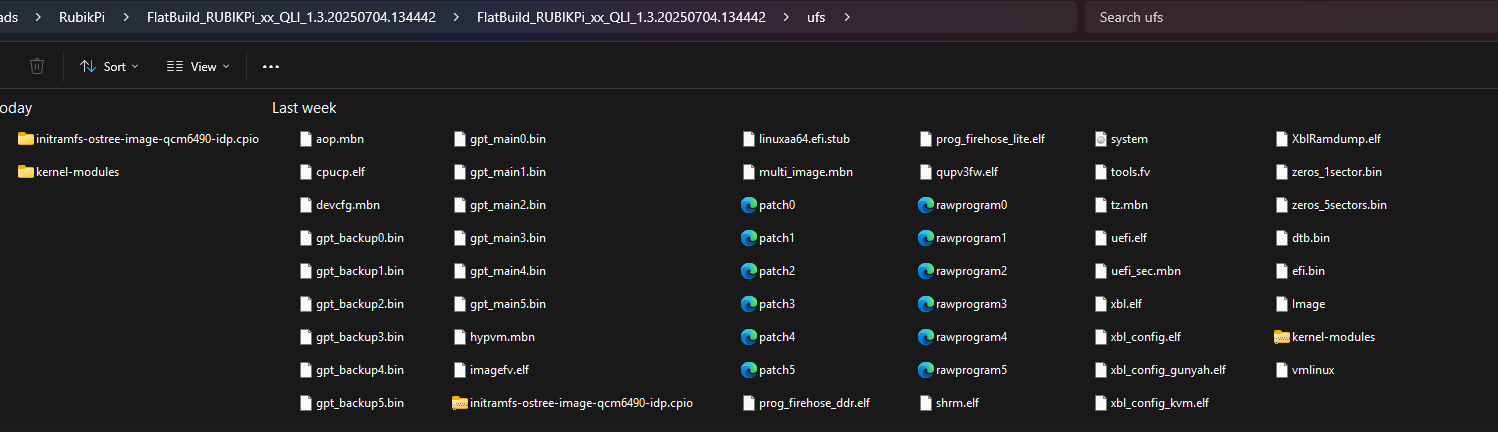Click the Last week group header
This screenshot has height=432, width=1498.
304,108
